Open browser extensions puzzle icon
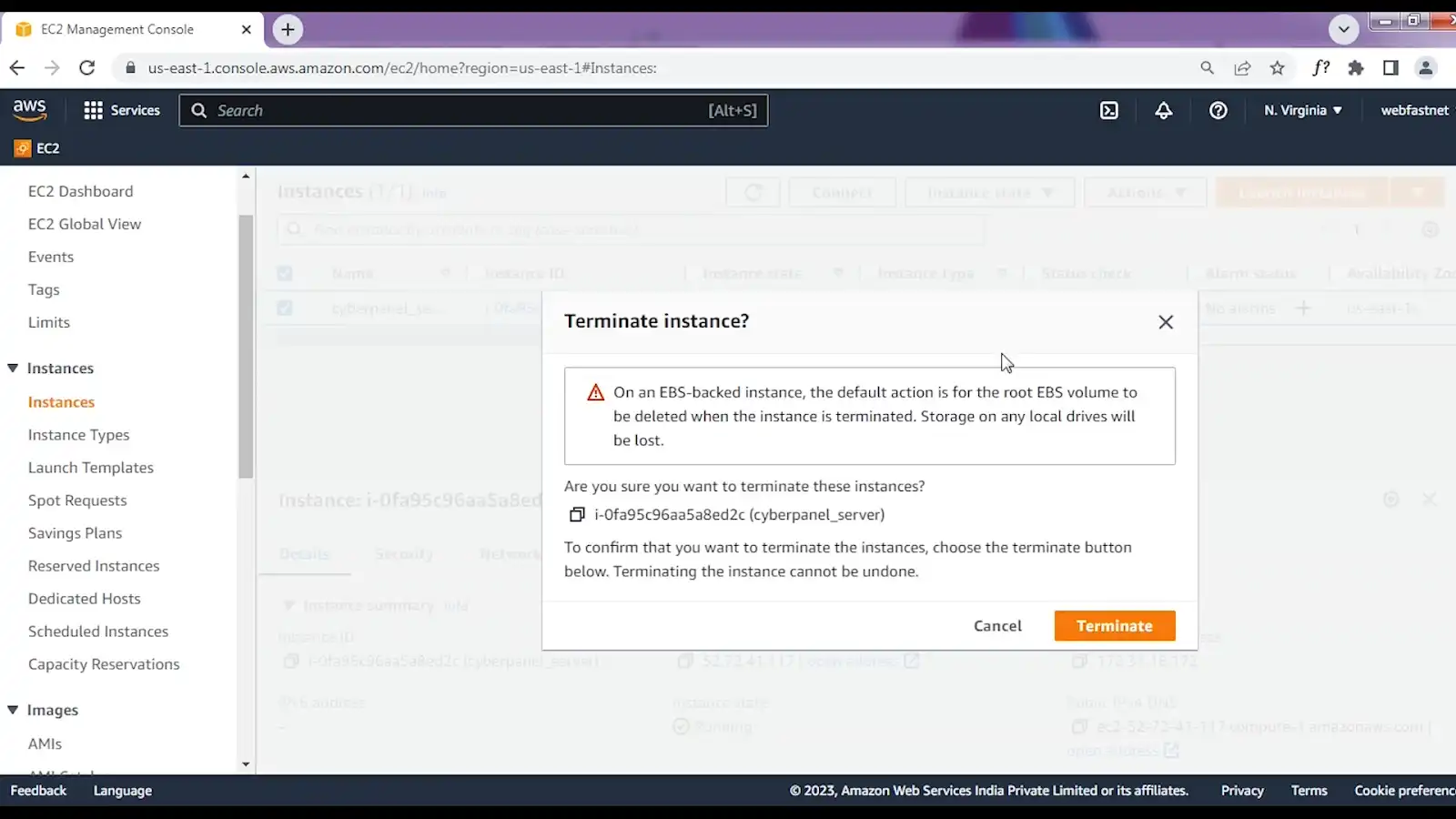This screenshot has height=819, width=1456. coord(1356,68)
